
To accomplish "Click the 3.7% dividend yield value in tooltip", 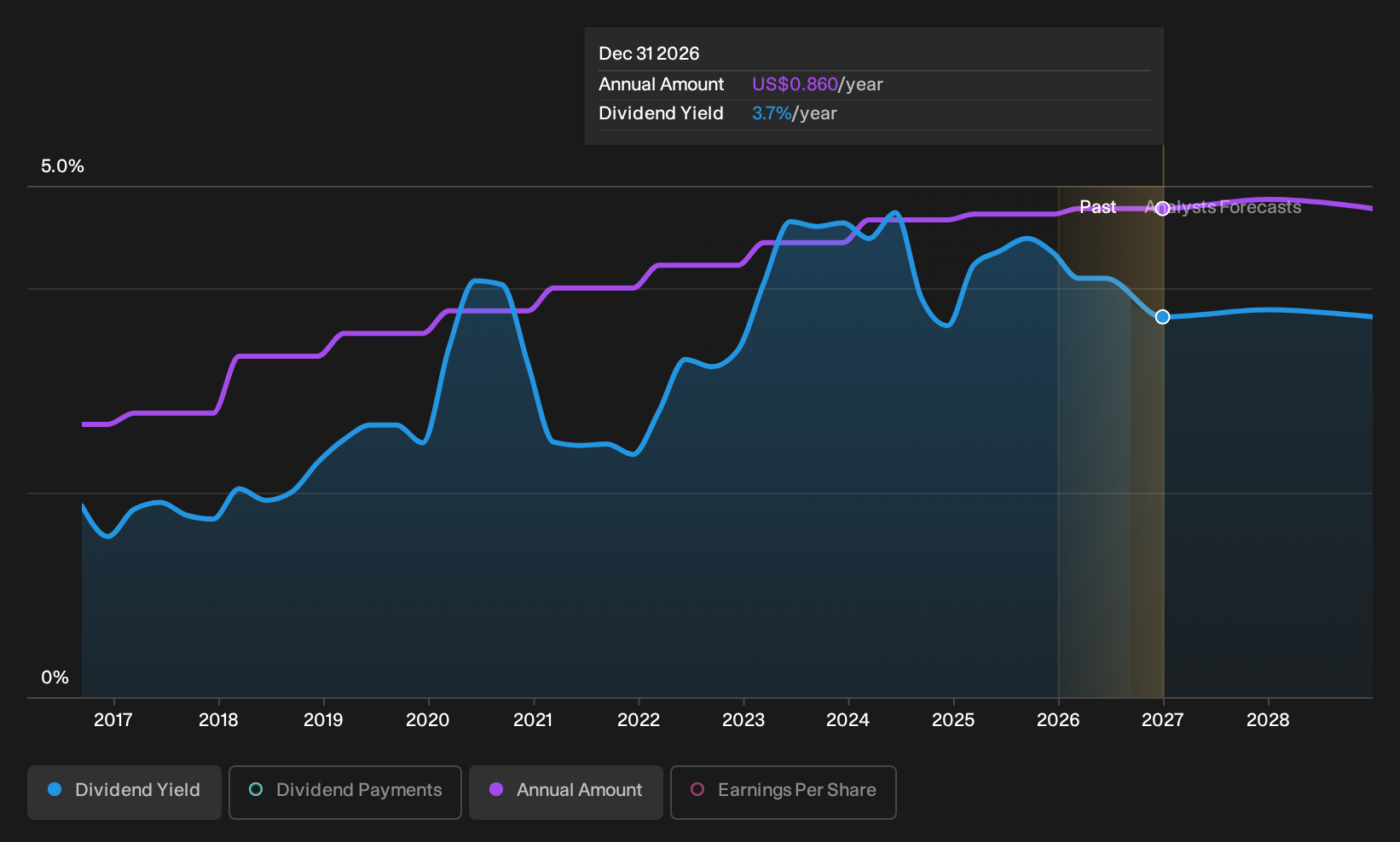I will (x=772, y=113).
